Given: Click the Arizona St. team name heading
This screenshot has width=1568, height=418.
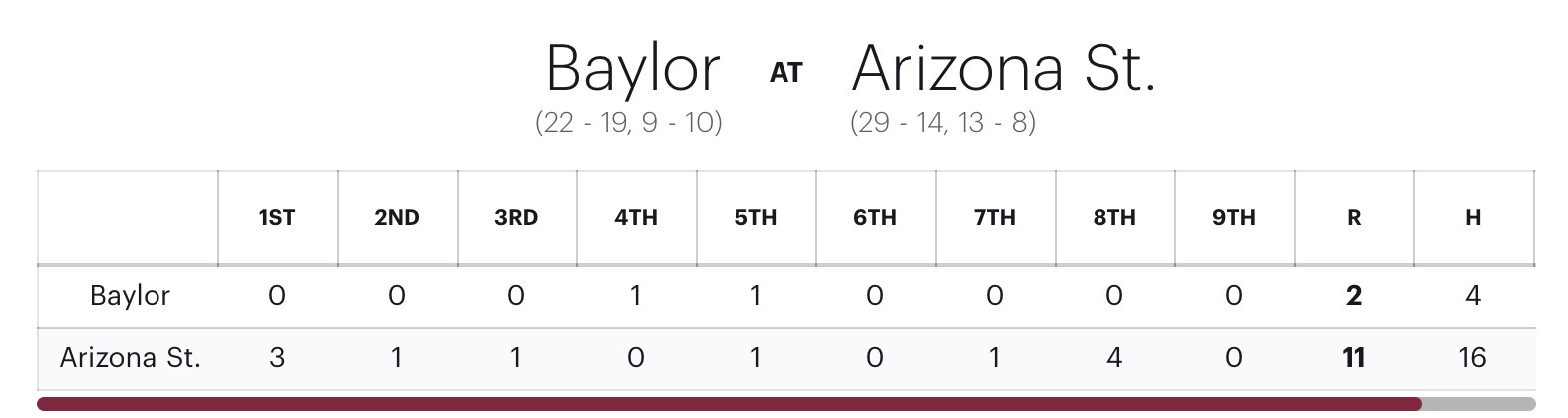Looking at the screenshot, I should tap(1004, 70).
